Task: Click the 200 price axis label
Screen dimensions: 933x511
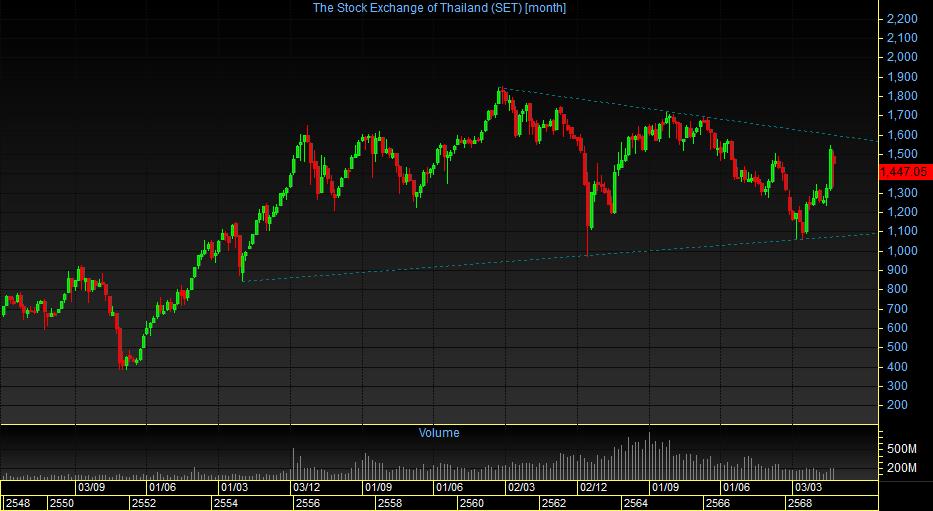Action: tap(896, 405)
